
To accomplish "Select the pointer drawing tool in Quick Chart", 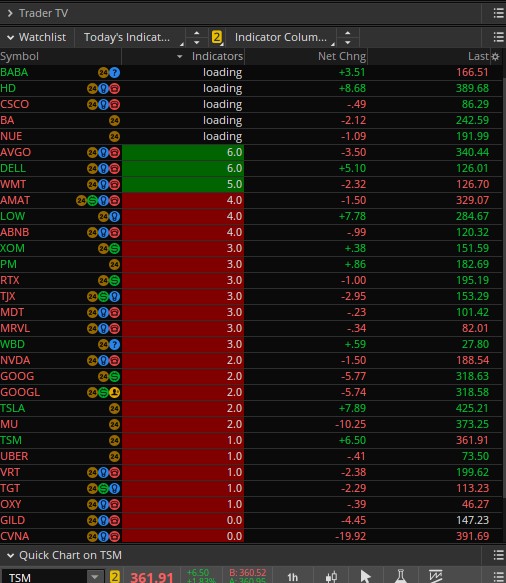I will coord(365,577).
